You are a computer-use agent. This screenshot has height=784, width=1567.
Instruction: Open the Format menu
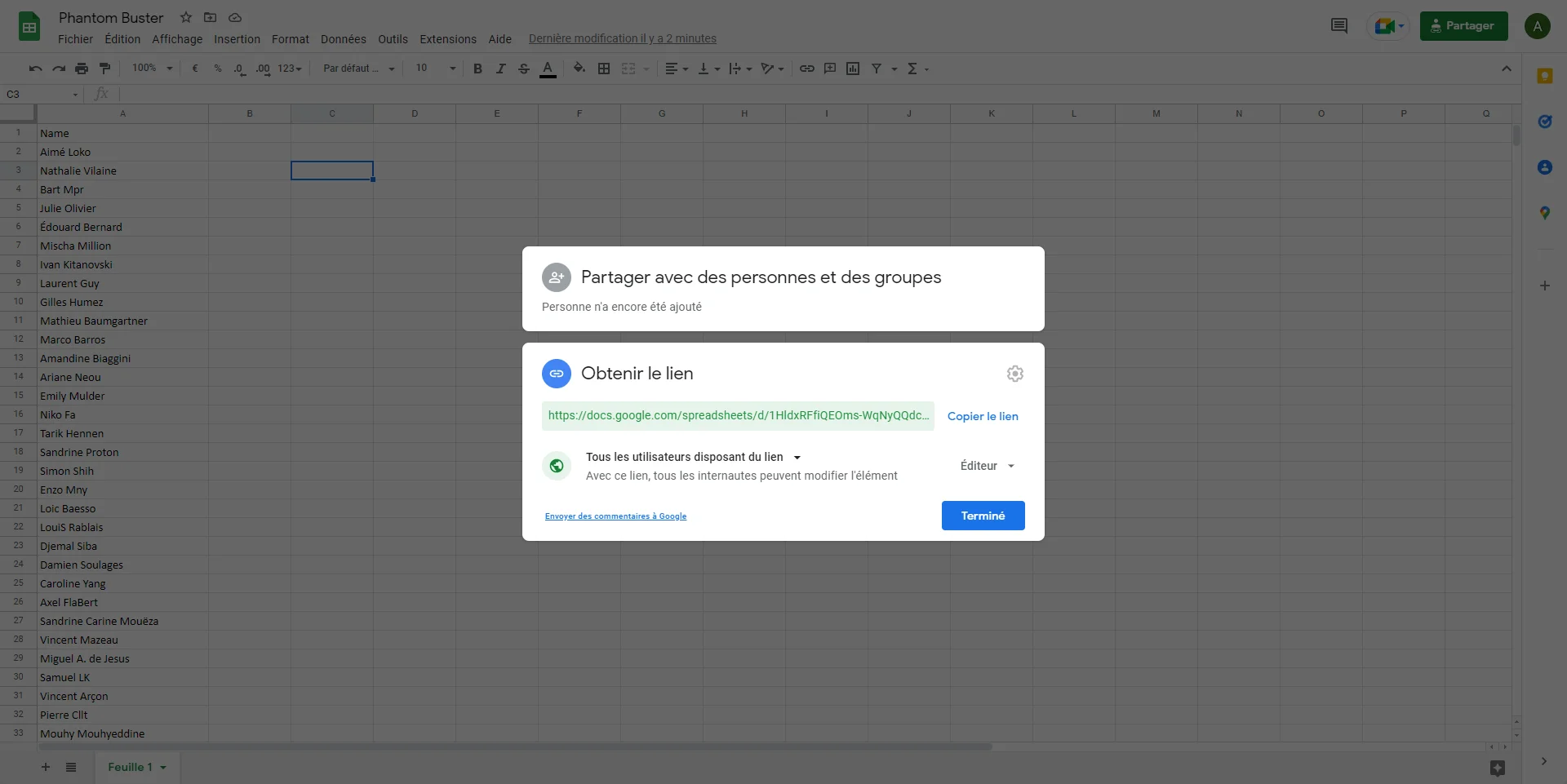pyautogui.click(x=291, y=39)
